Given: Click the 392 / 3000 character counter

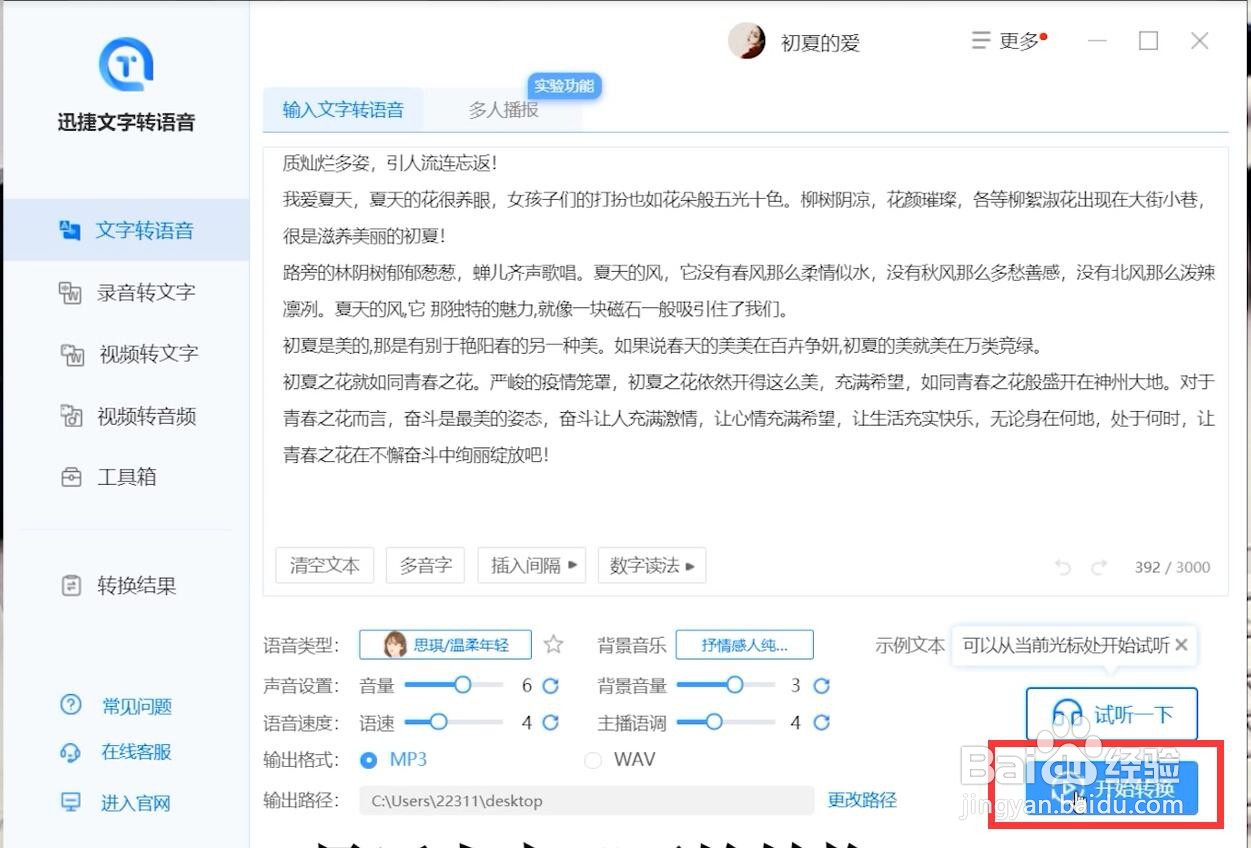Looking at the screenshot, I should pyautogui.click(x=1172, y=567).
